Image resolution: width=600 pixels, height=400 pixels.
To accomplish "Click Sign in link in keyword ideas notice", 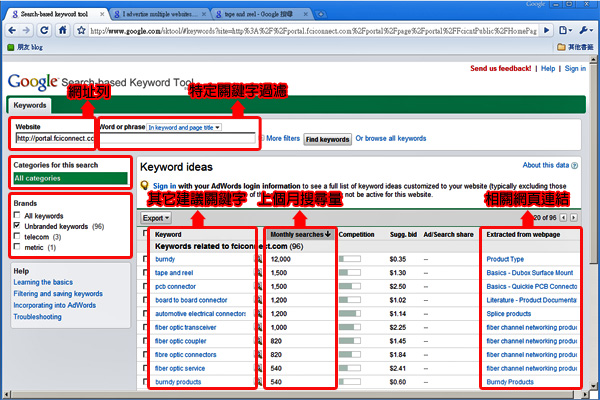I will point(165,186).
